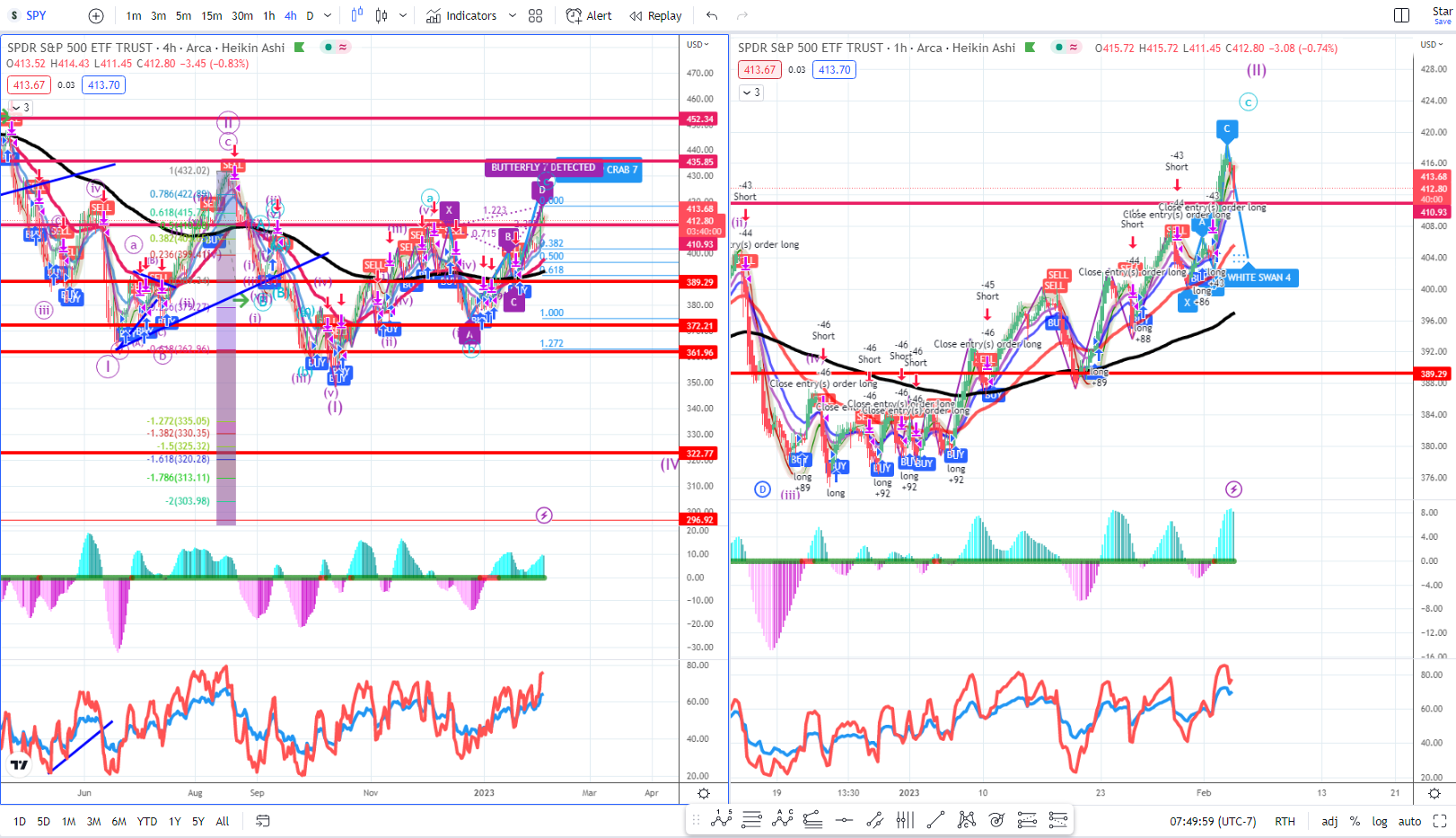Select the 6M date range
The image size is (1456, 838).
119,821
